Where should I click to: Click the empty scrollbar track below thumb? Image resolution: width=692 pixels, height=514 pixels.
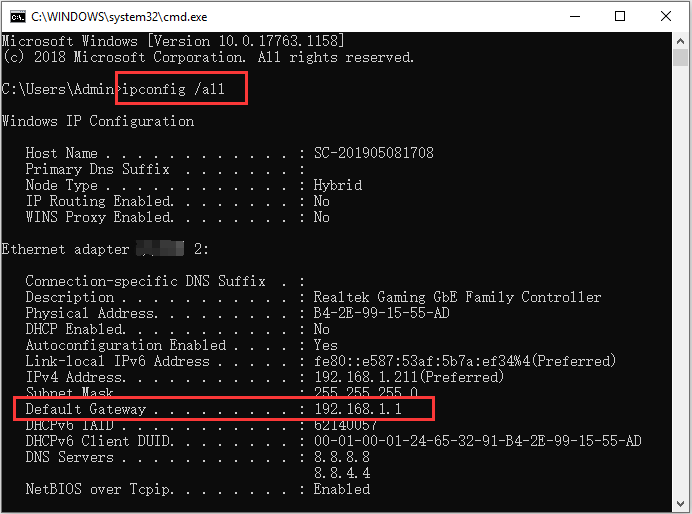coord(681,282)
